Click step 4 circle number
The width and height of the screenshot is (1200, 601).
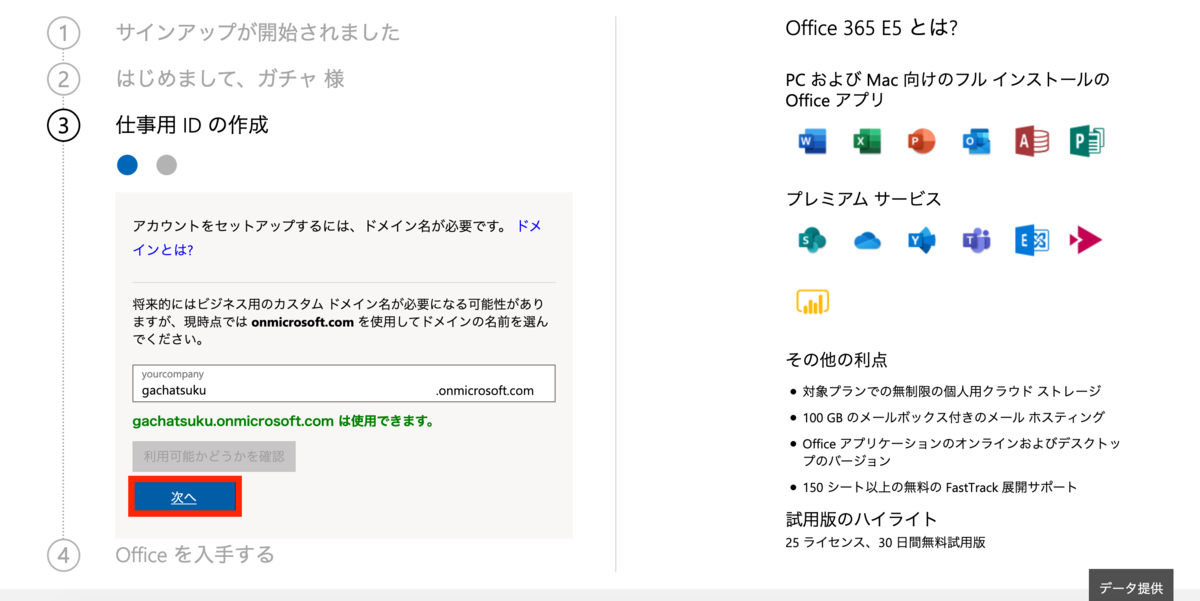pyautogui.click(x=63, y=555)
